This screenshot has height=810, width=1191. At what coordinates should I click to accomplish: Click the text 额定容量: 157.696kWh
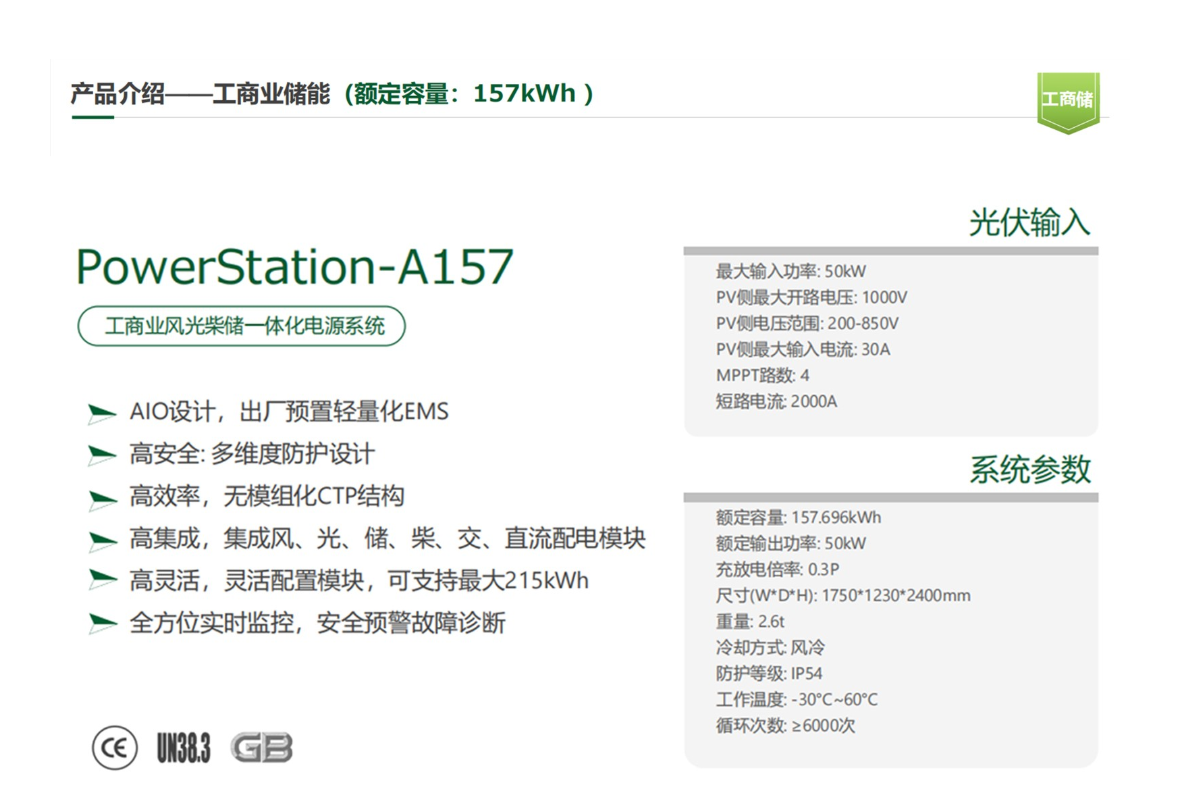(798, 517)
